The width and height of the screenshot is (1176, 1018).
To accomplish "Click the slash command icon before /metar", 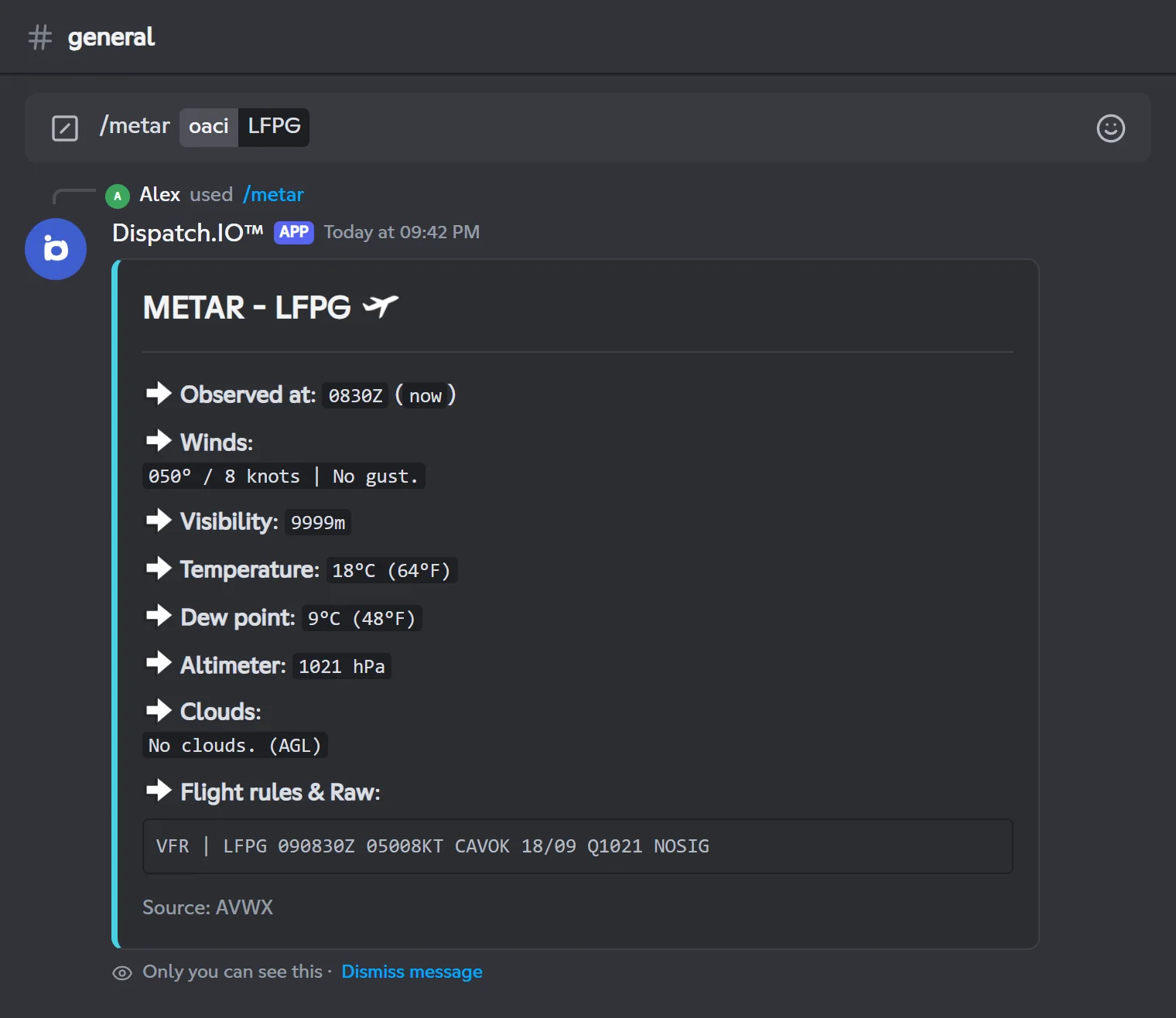I will [x=65, y=128].
